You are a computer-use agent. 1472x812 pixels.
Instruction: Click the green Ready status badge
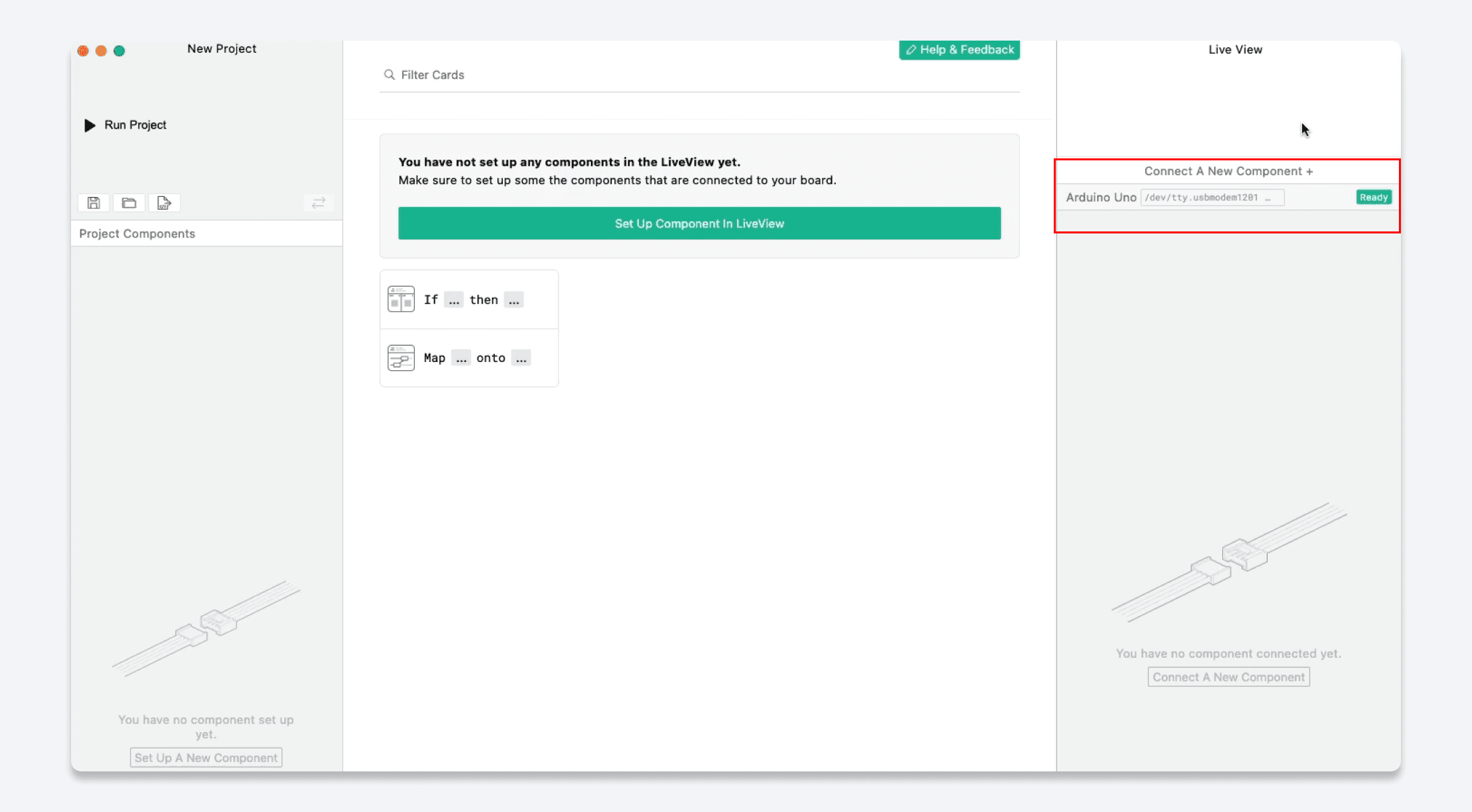click(1373, 198)
